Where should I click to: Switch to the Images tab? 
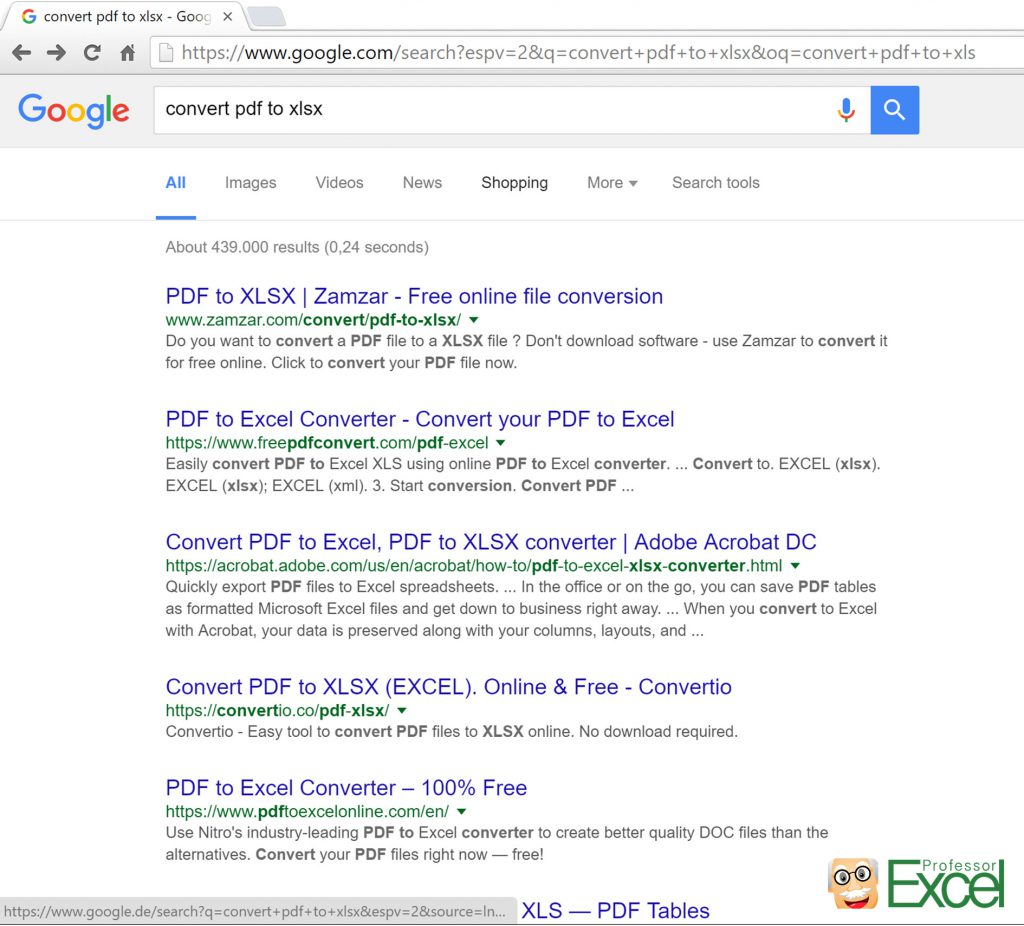(251, 183)
